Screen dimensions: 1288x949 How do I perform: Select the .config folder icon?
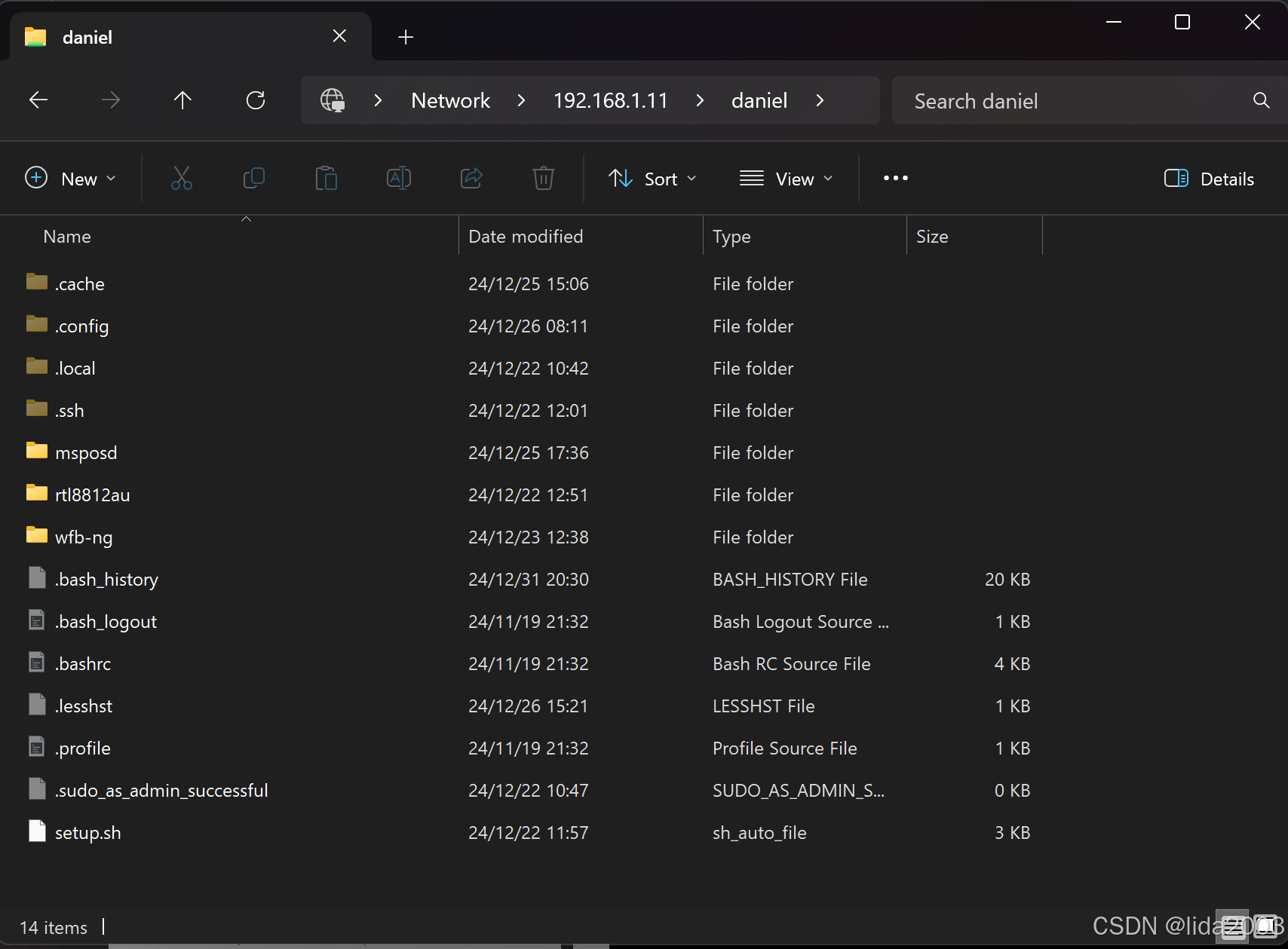[x=37, y=324]
